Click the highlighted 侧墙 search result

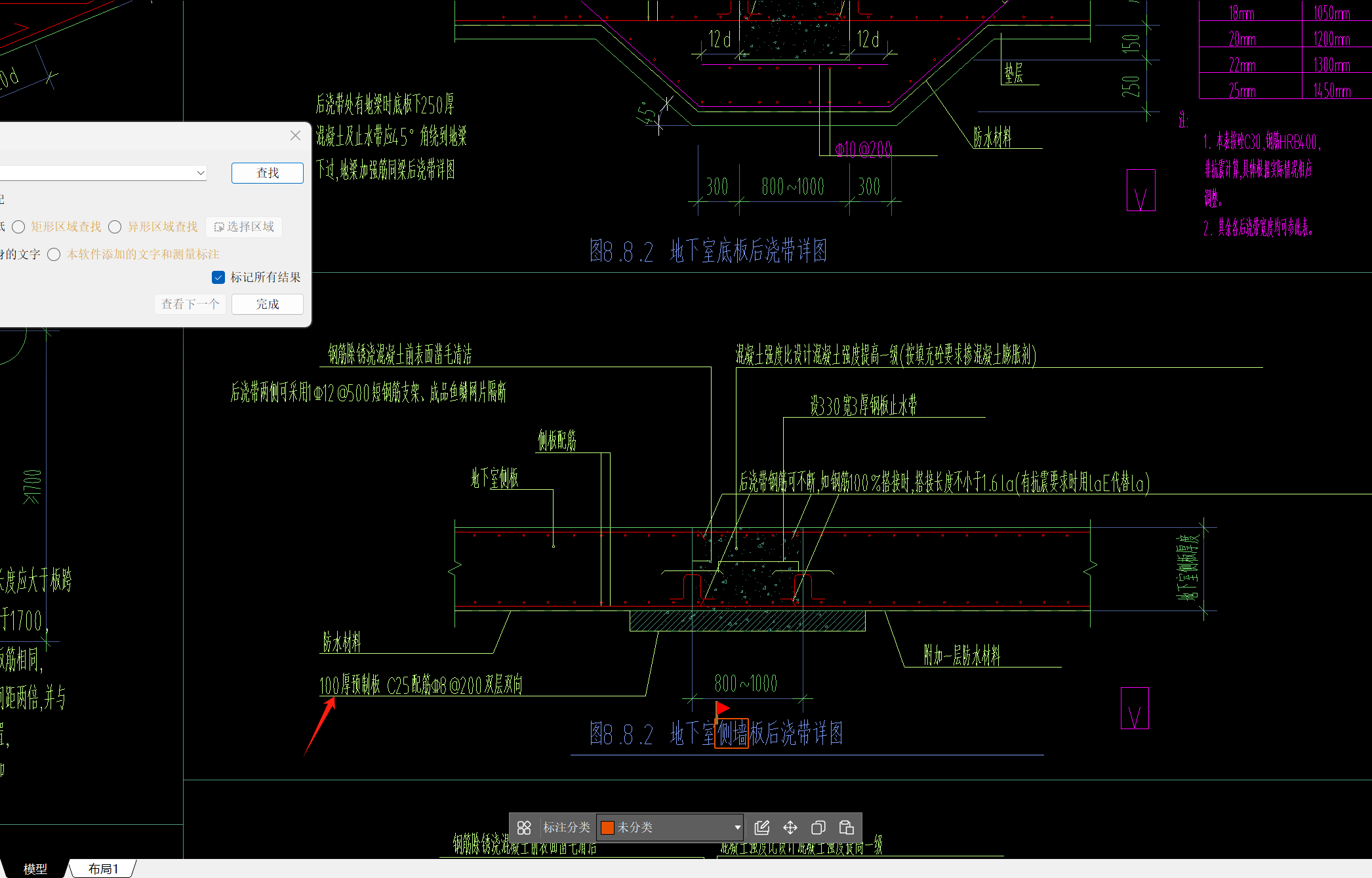(x=731, y=733)
